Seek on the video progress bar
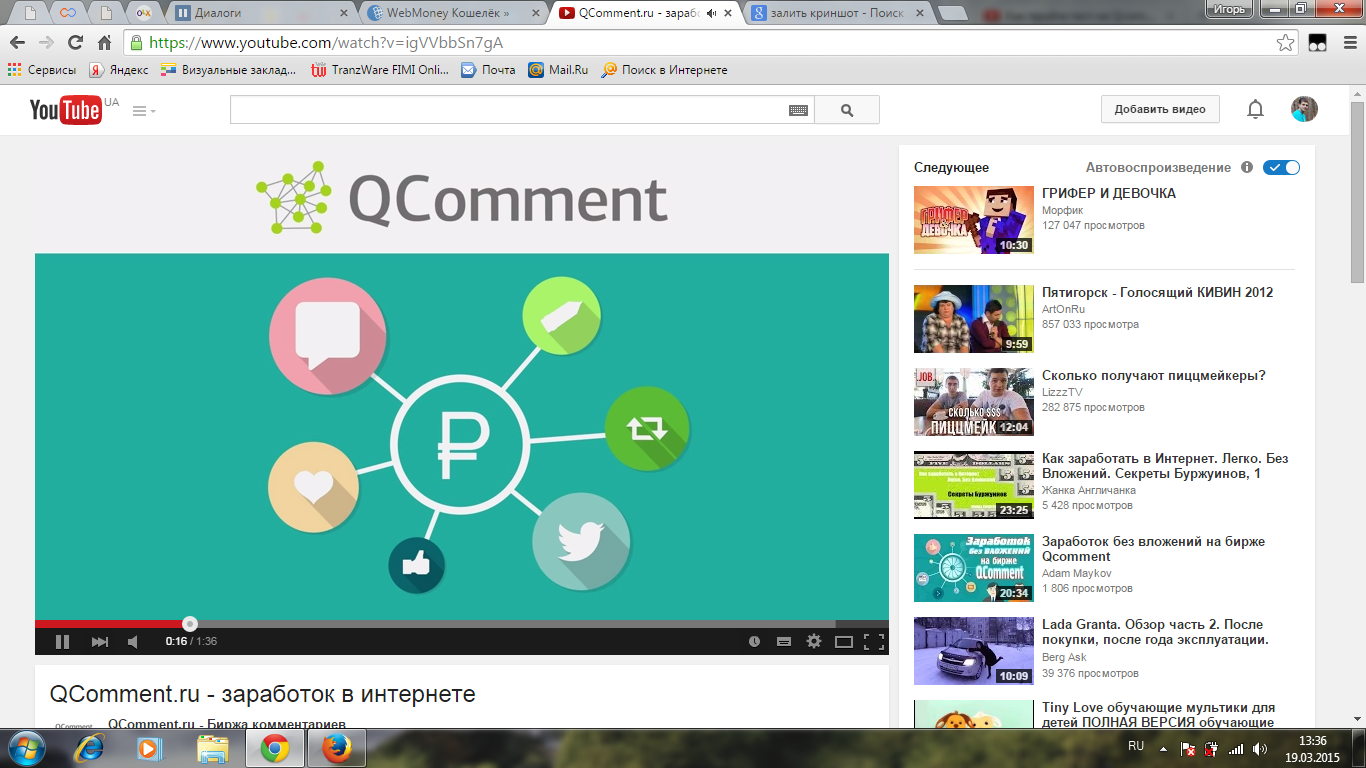1366x768 pixels. pos(462,624)
